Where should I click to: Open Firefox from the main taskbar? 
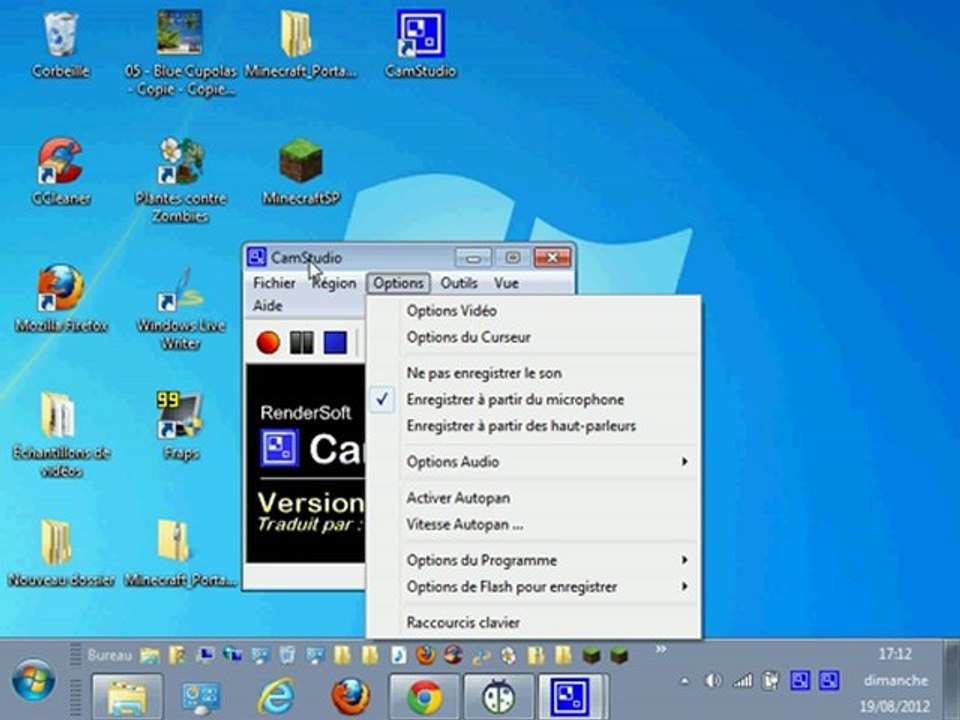click(350, 696)
